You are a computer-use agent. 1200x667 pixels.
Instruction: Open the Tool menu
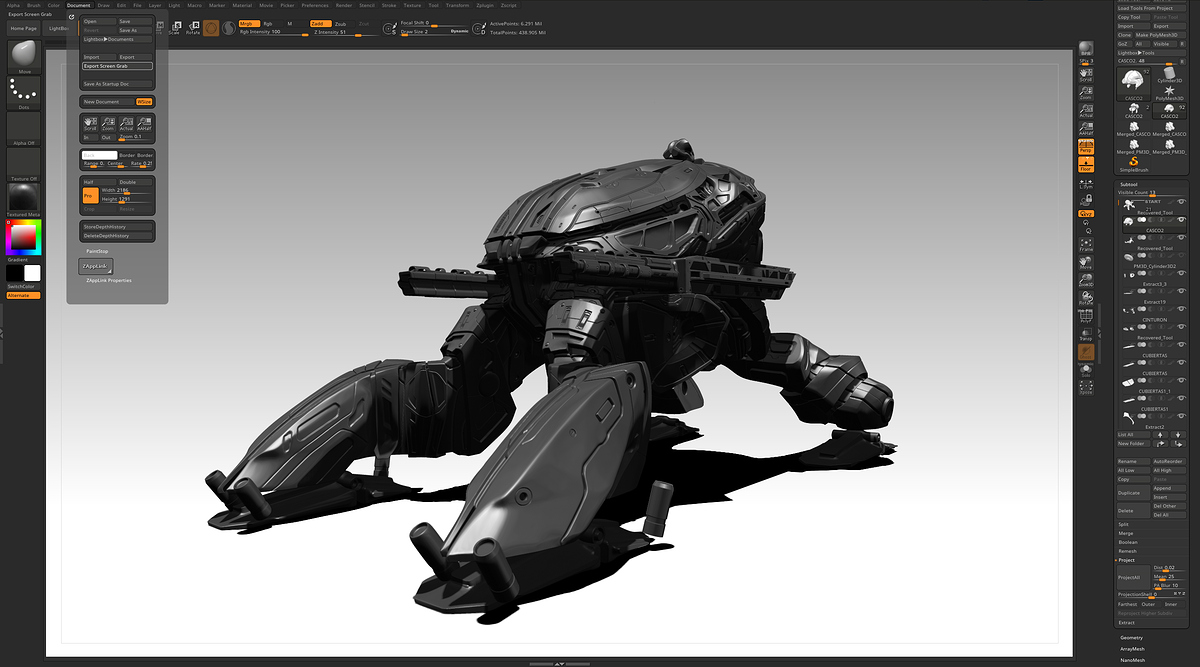coord(433,5)
